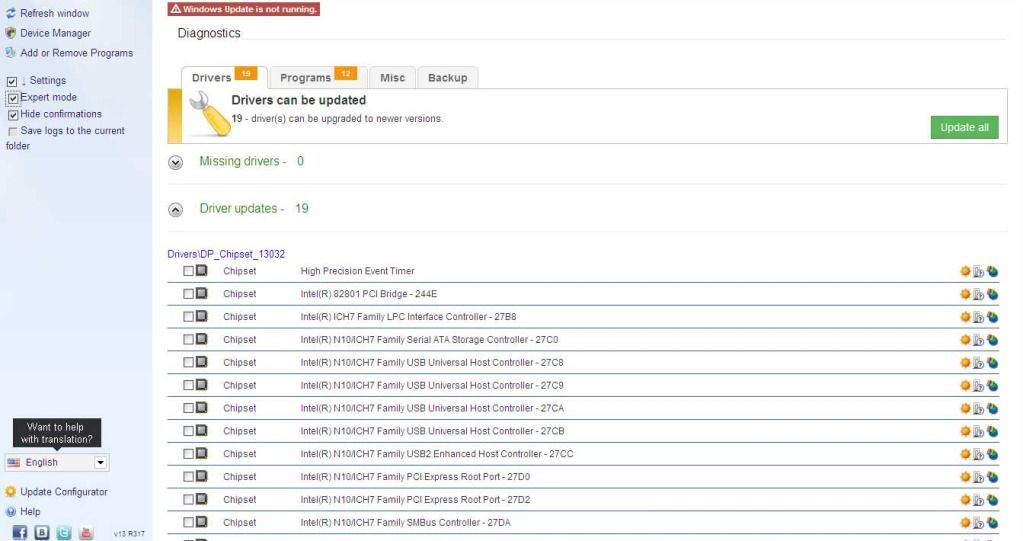Click orange gear for USB2 Enhanced Host Controller

(966, 454)
